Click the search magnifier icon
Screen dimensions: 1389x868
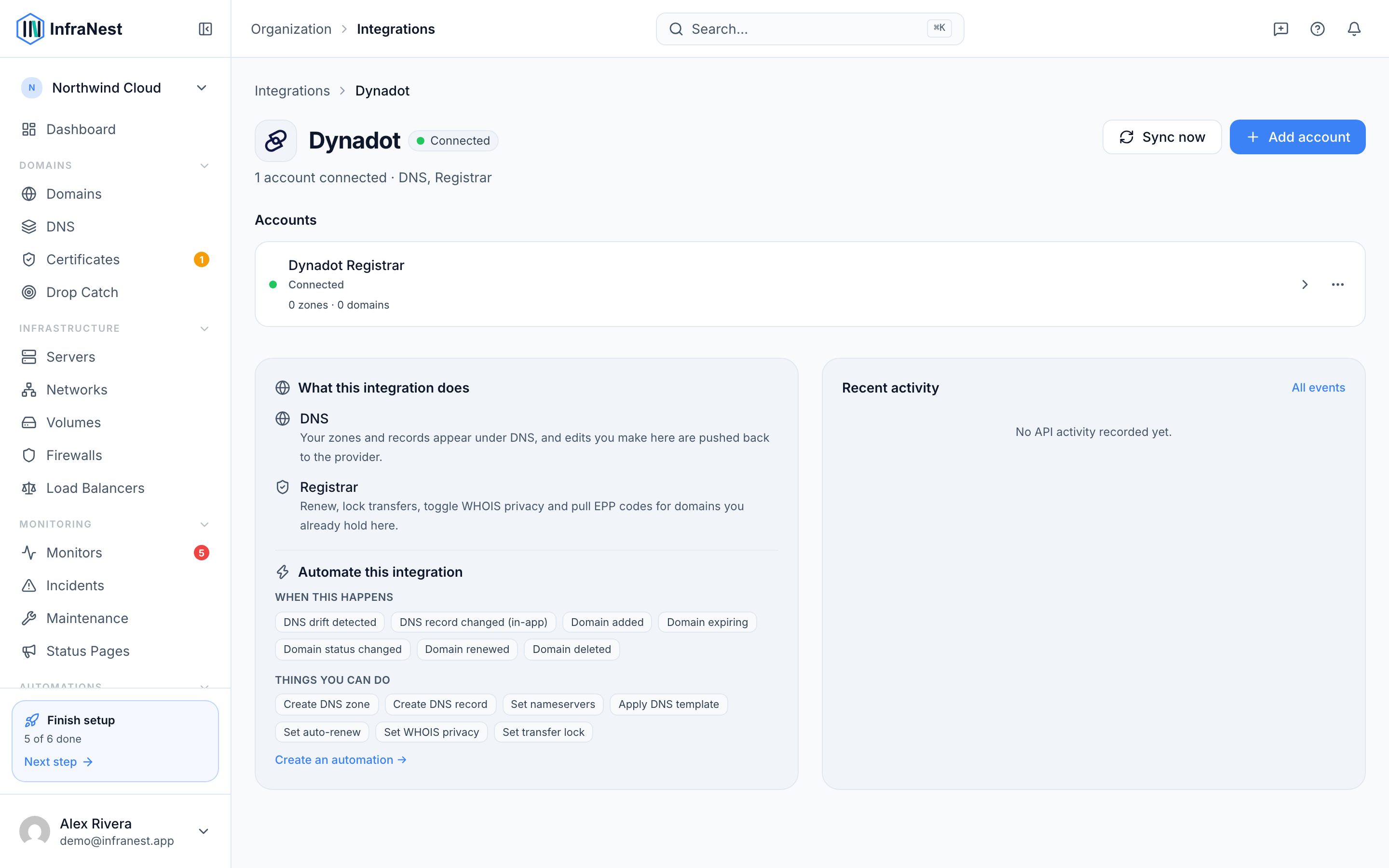(x=676, y=29)
